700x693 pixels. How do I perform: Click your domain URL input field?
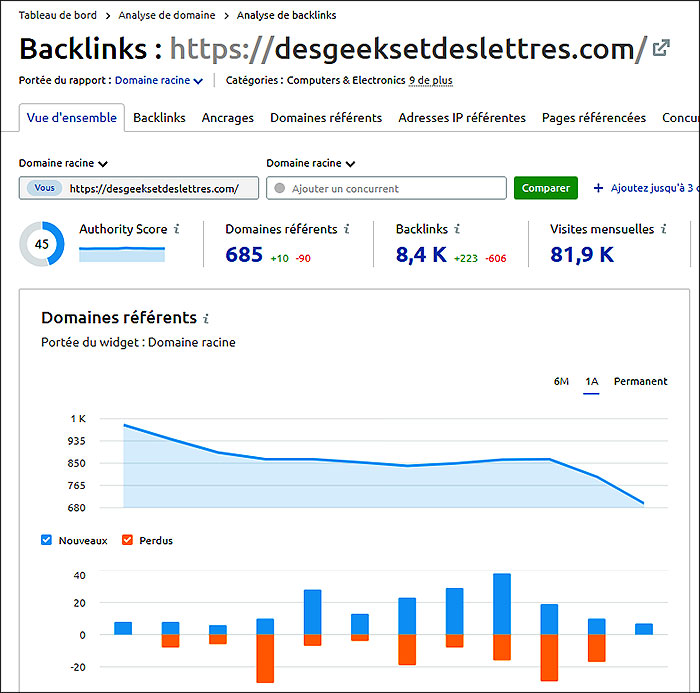(x=139, y=188)
